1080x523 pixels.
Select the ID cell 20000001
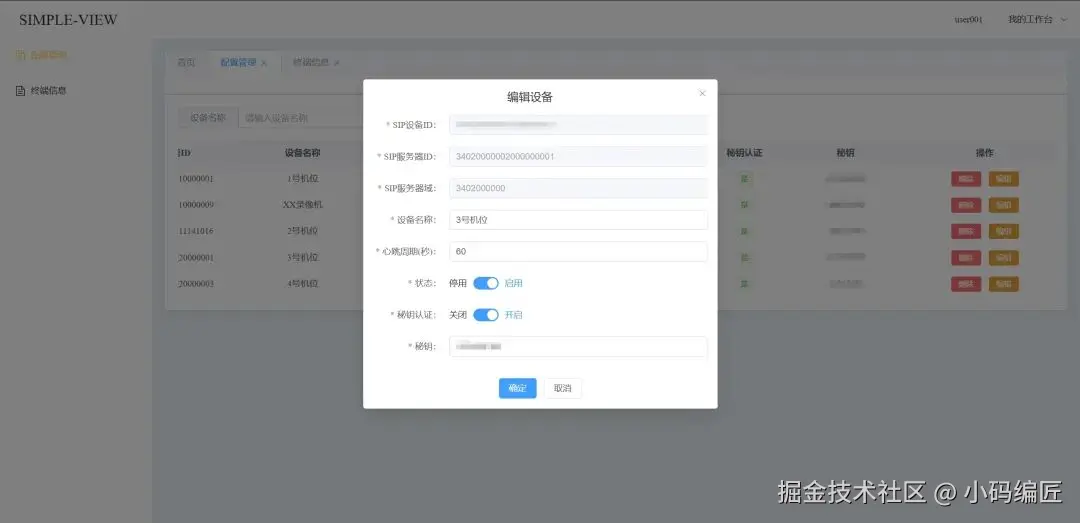[x=196, y=258]
